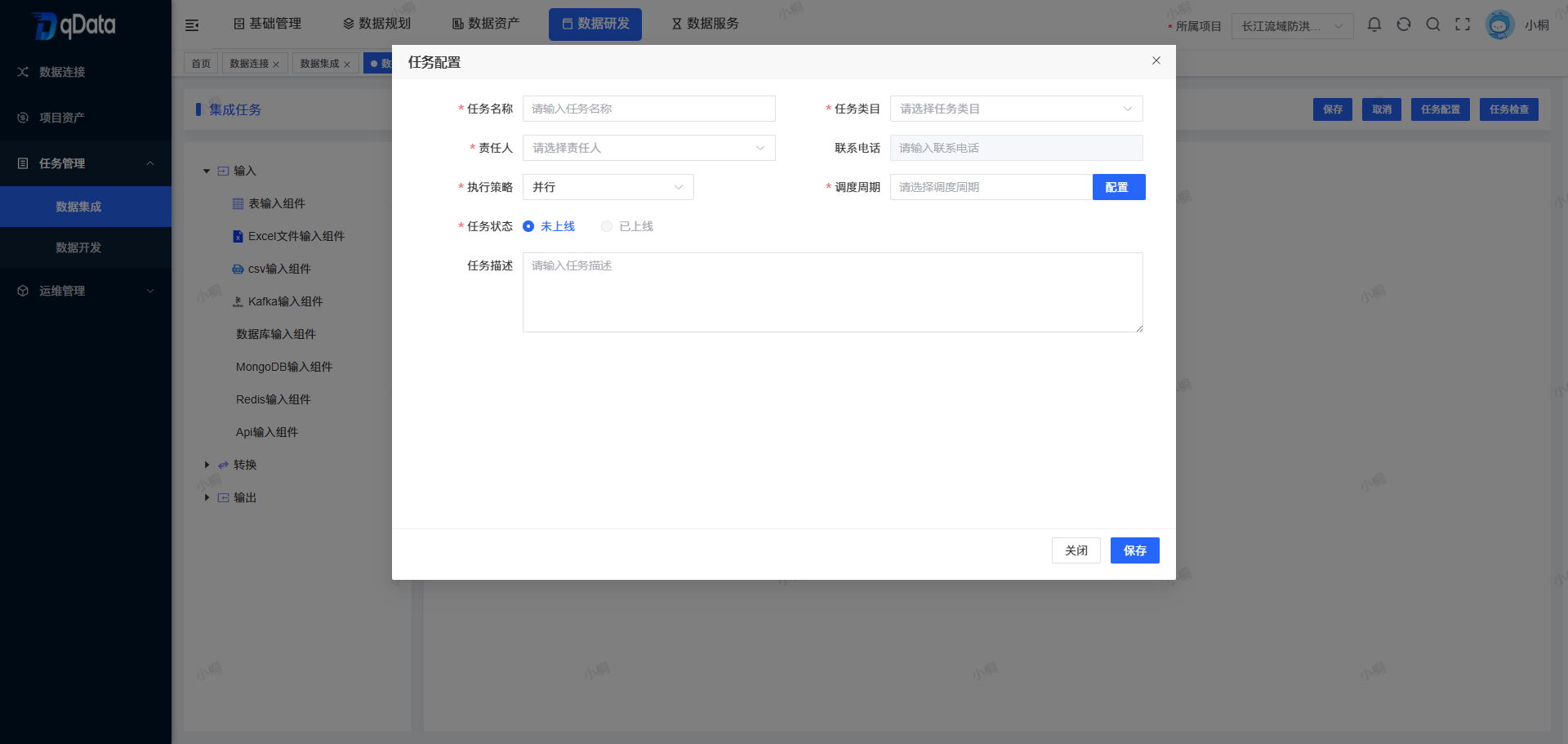1568x744 pixels.
Task: Click the 数据连接 sidebar icon
Action: 23,72
